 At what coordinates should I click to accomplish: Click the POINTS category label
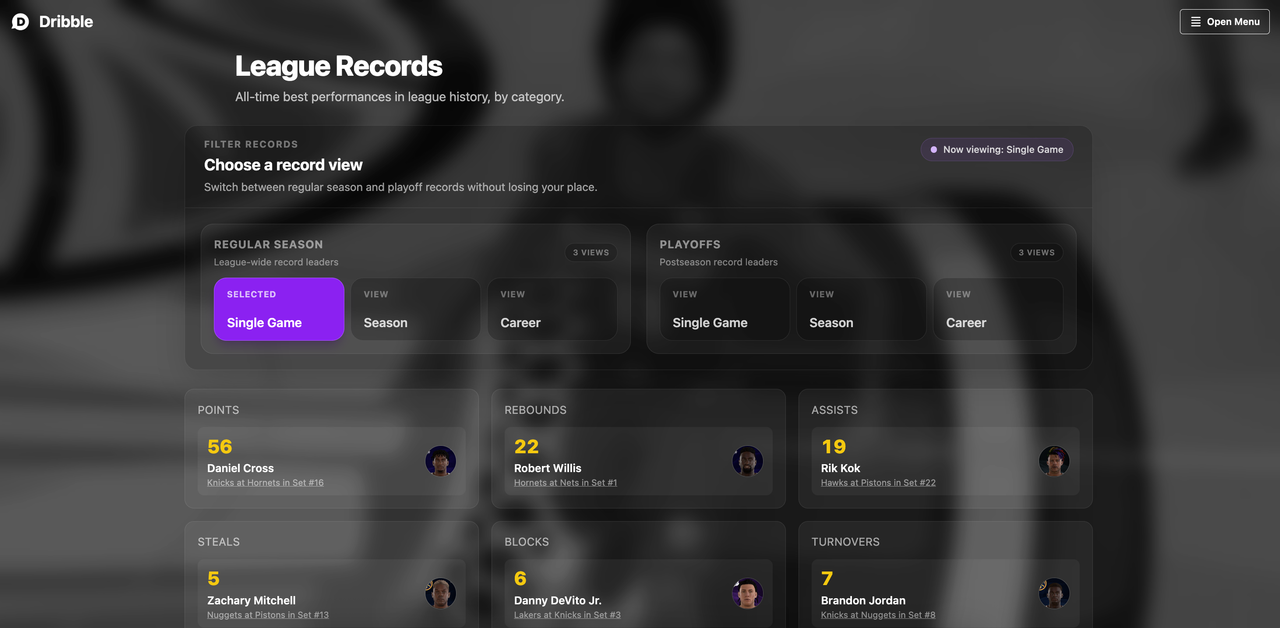click(218, 410)
